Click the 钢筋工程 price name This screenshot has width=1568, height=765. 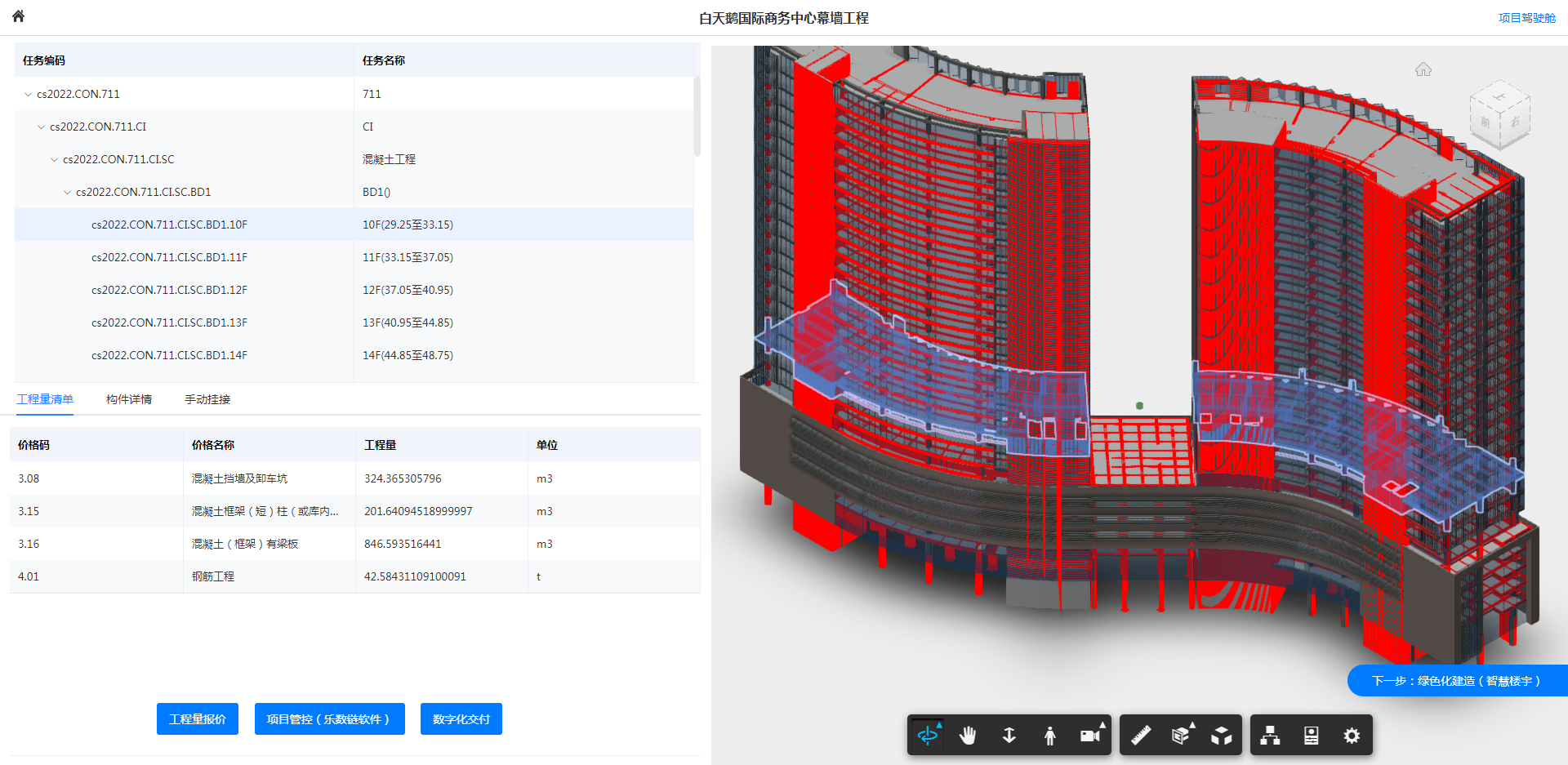(x=212, y=576)
